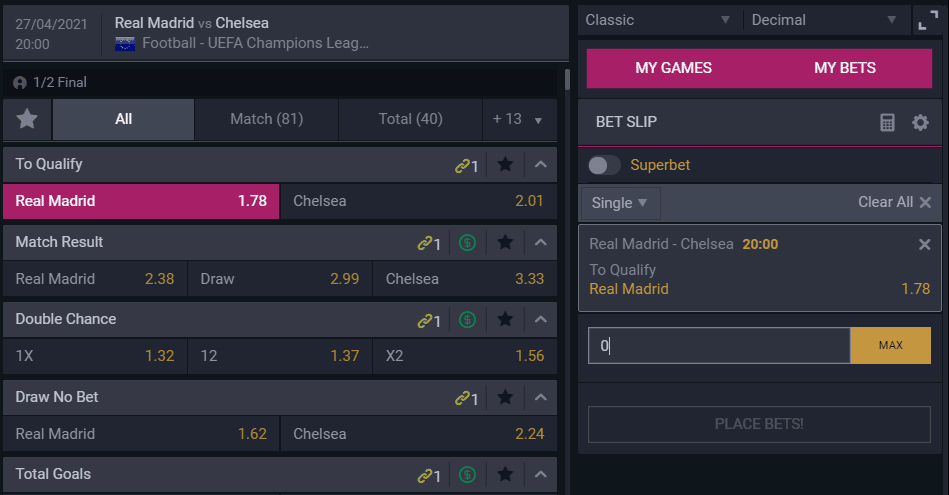Toggle Real Madrid 1.78 qualify selection
This screenshot has height=495, width=949.
pyautogui.click(x=141, y=201)
